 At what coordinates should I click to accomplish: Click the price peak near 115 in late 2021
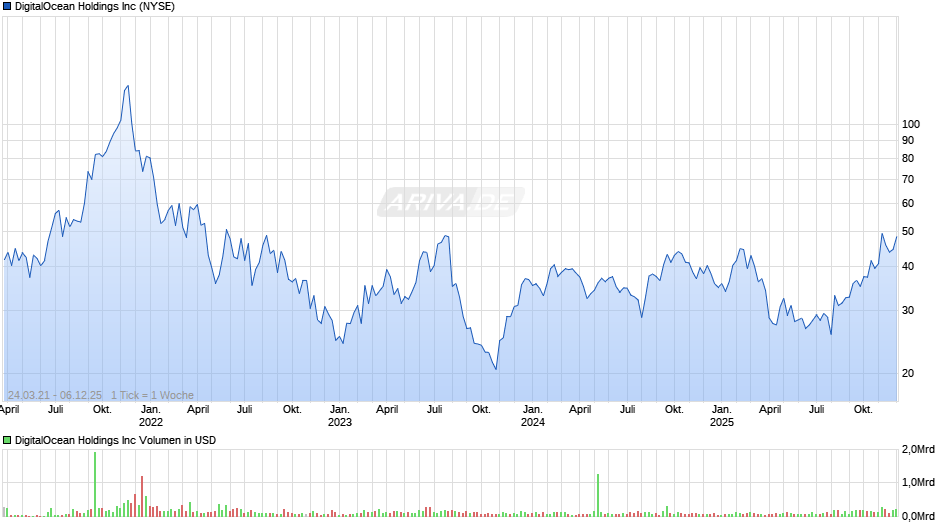tap(127, 86)
